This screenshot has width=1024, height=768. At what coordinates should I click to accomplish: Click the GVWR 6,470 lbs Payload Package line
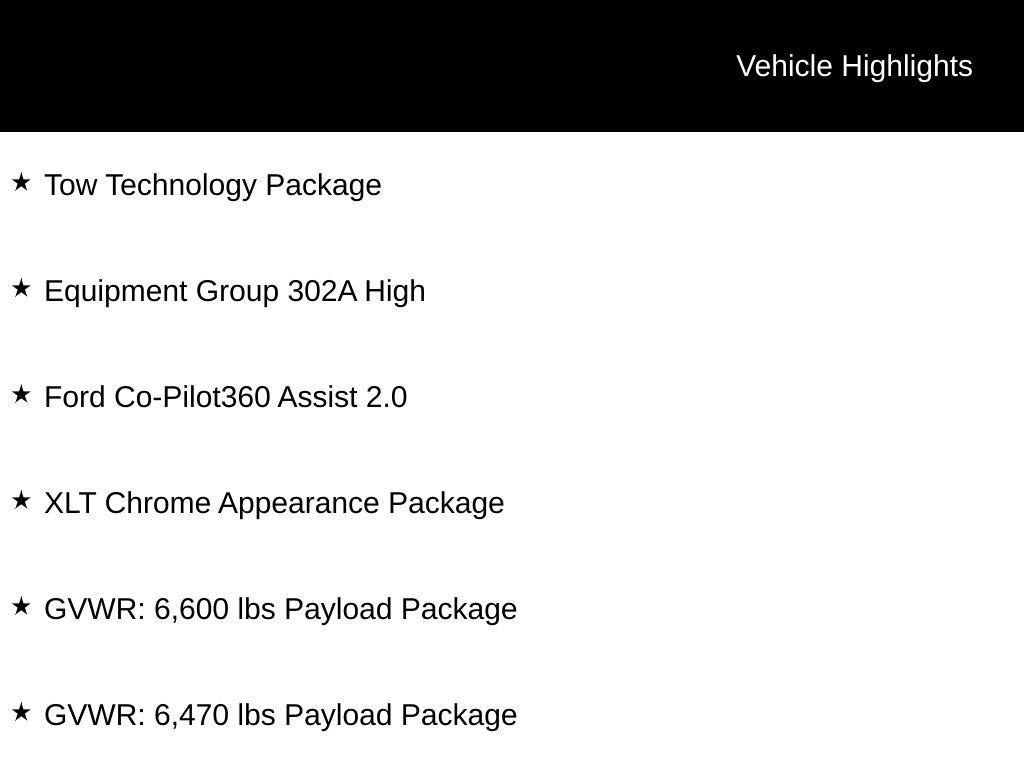point(281,715)
